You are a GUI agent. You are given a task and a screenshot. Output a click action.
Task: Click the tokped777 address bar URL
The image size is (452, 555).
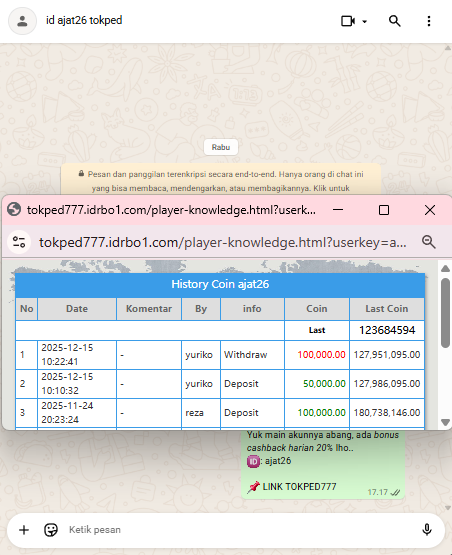223,242
